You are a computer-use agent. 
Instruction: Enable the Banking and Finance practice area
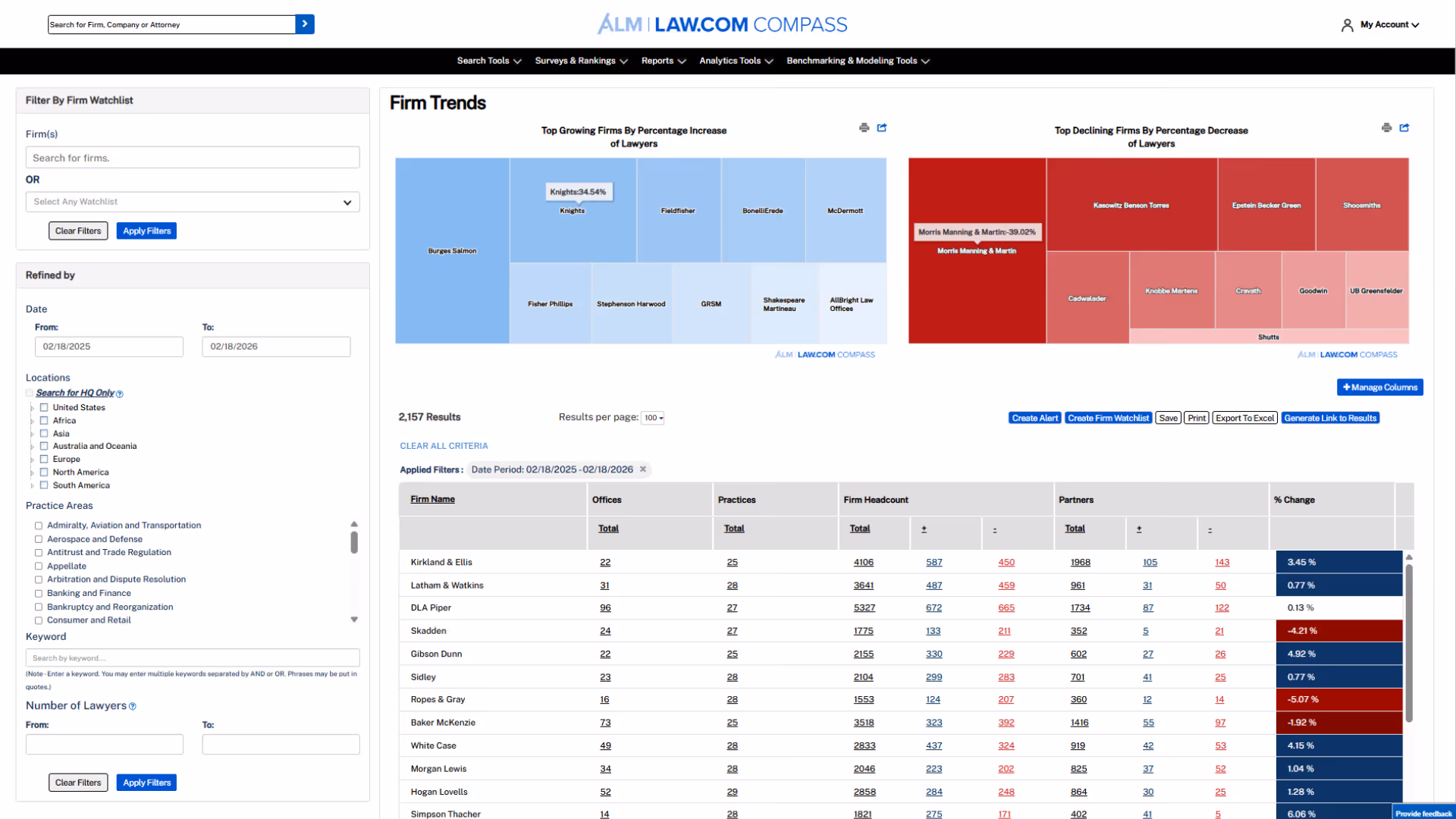[x=38, y=593]
